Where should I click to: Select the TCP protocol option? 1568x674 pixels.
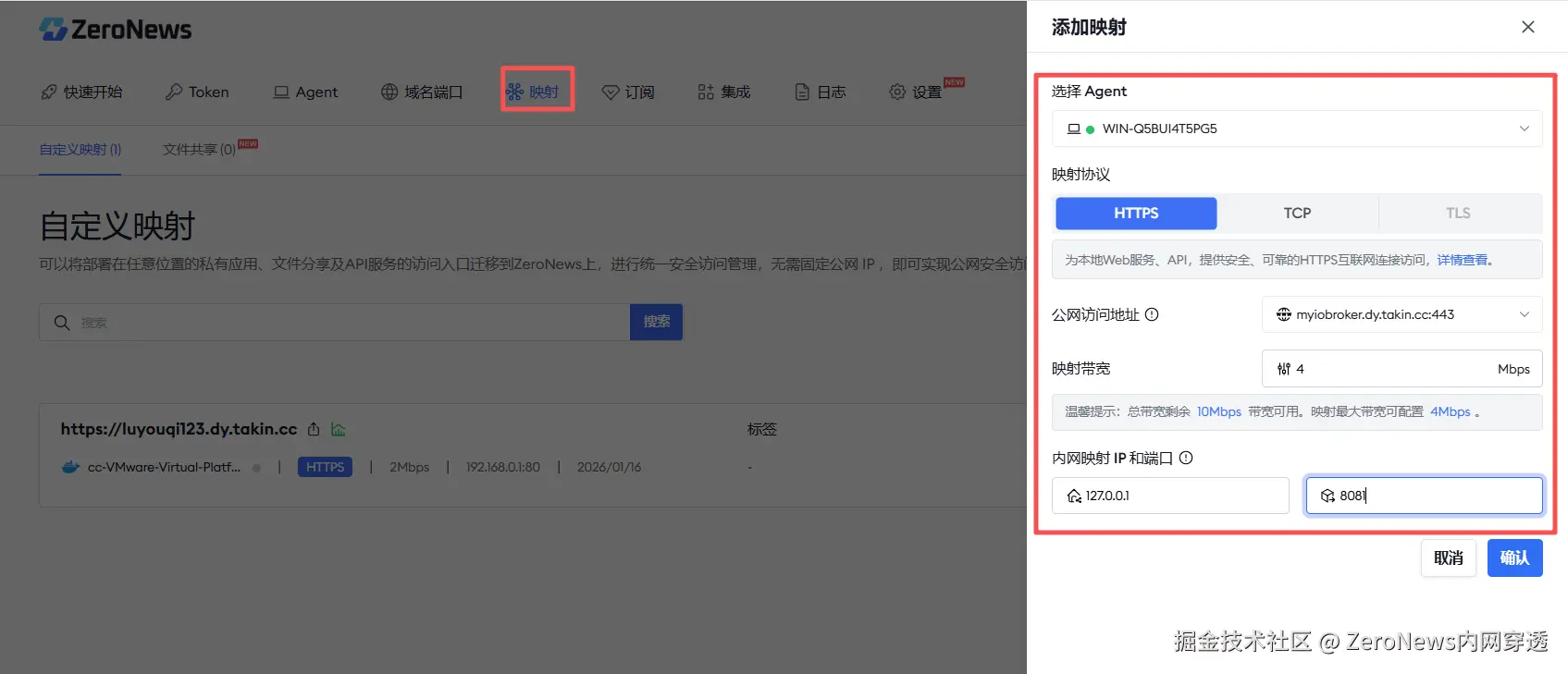pyautogui.click(x=1297, y=213)
